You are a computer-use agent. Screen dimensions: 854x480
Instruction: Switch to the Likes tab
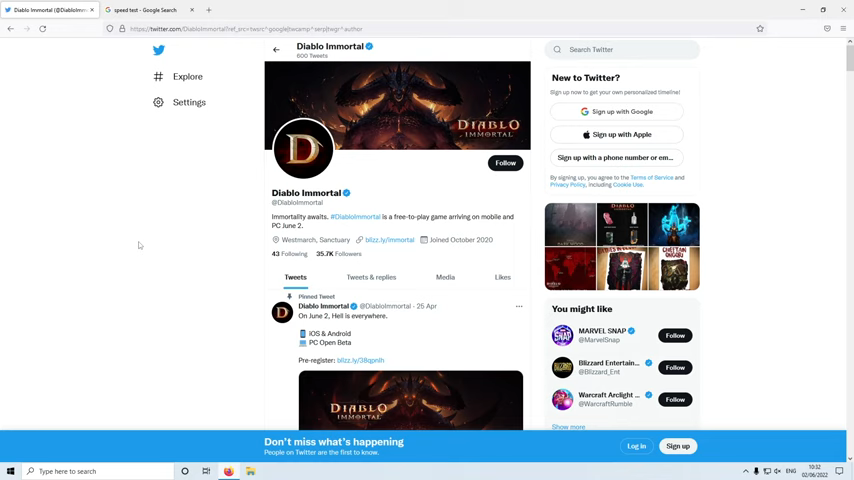click(503, 277)
